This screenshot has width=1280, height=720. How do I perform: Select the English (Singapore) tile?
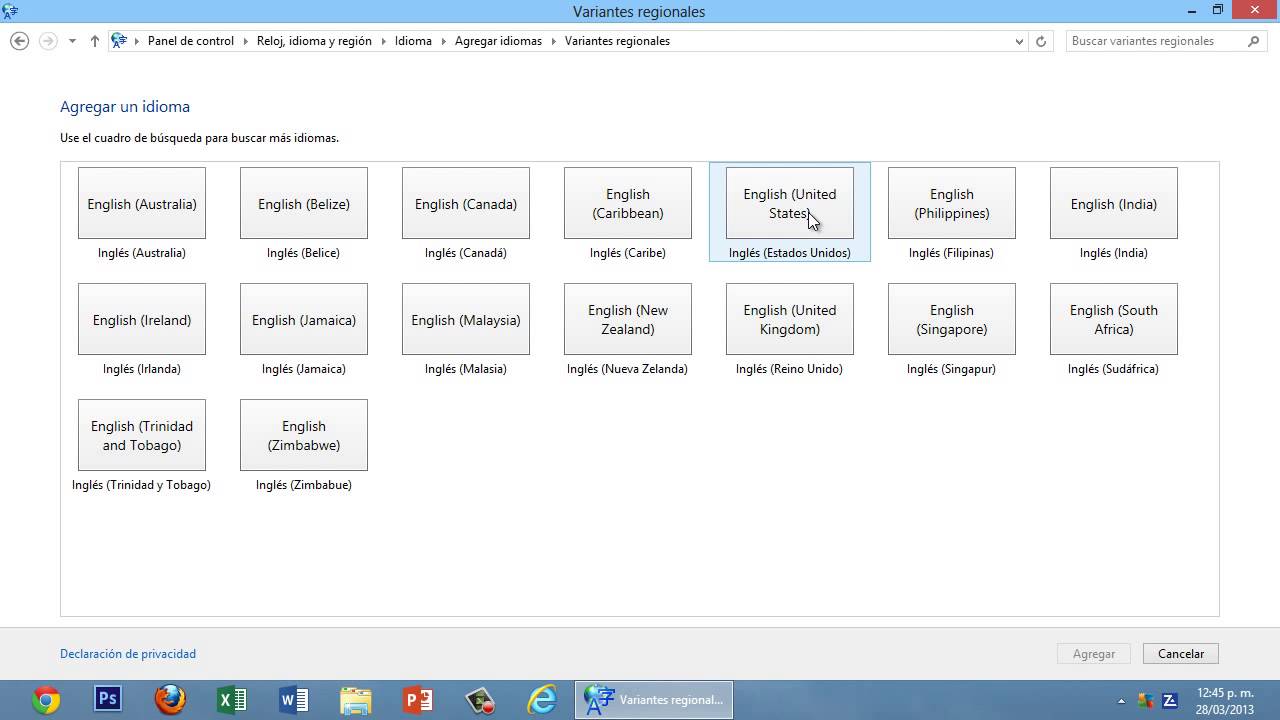pos(952,319)
